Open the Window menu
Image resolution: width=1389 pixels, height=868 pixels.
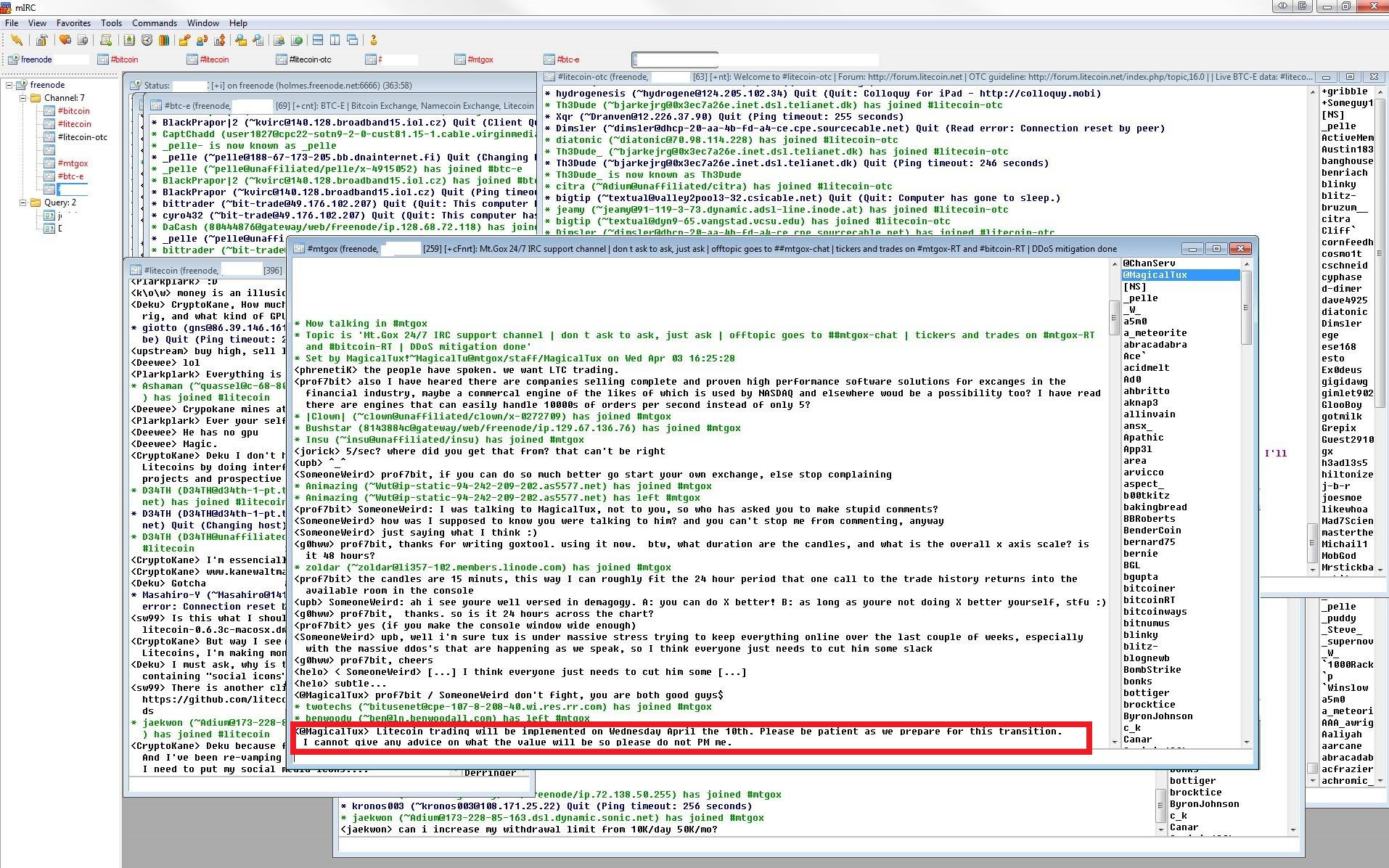click(x=203, y=23)
